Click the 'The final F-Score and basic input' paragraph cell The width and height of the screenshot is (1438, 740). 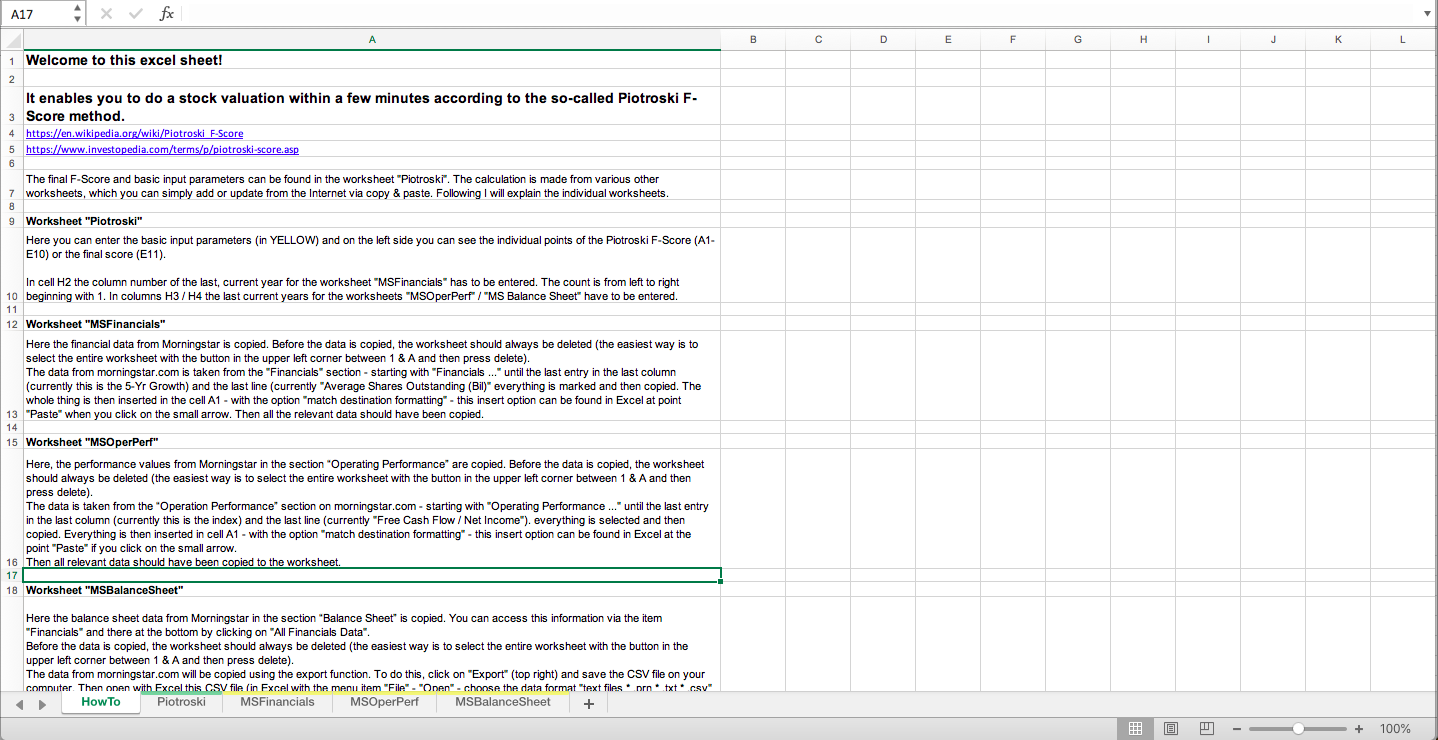372,186
